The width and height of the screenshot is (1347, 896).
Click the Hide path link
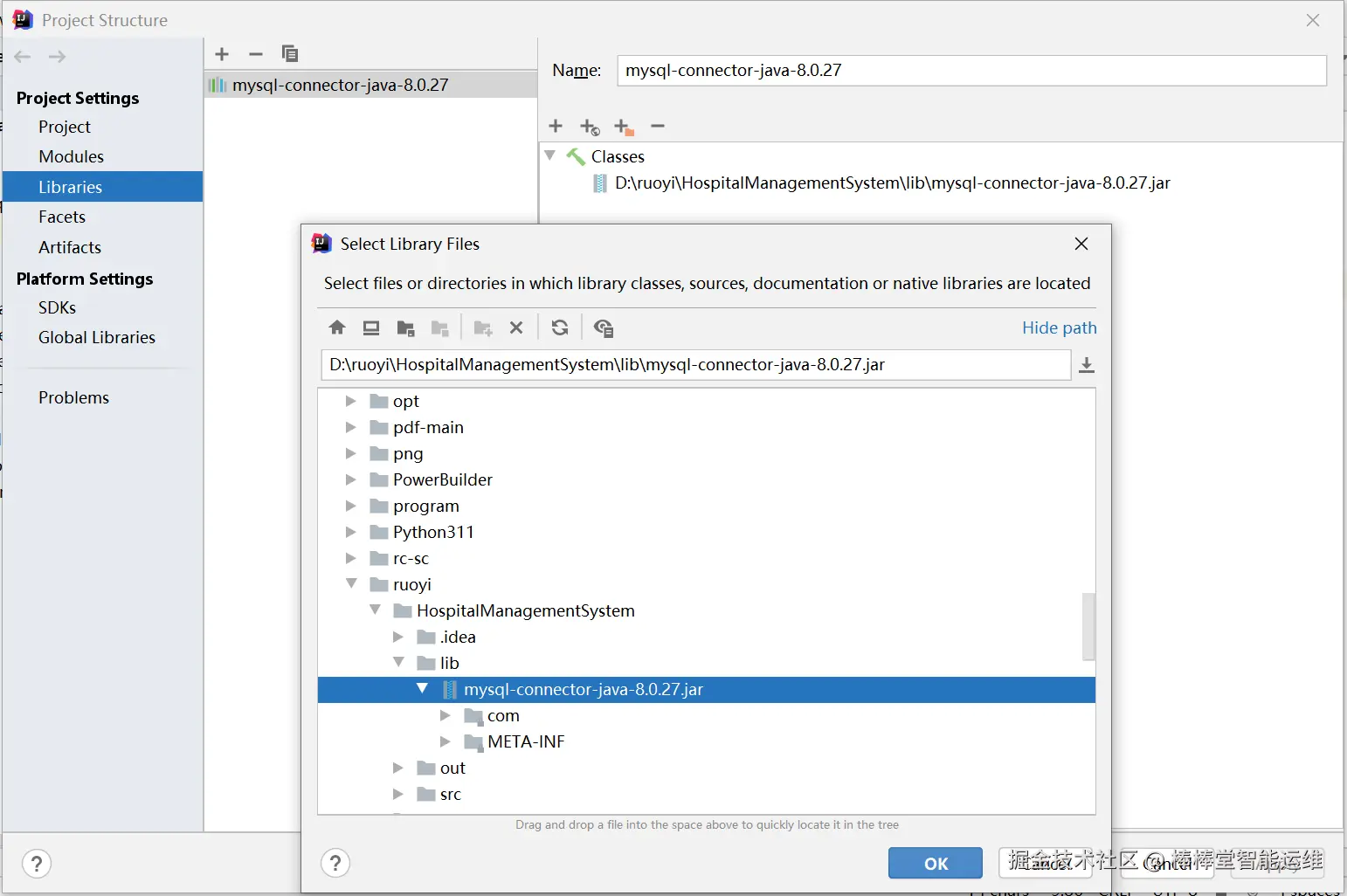coord(1060,327)
